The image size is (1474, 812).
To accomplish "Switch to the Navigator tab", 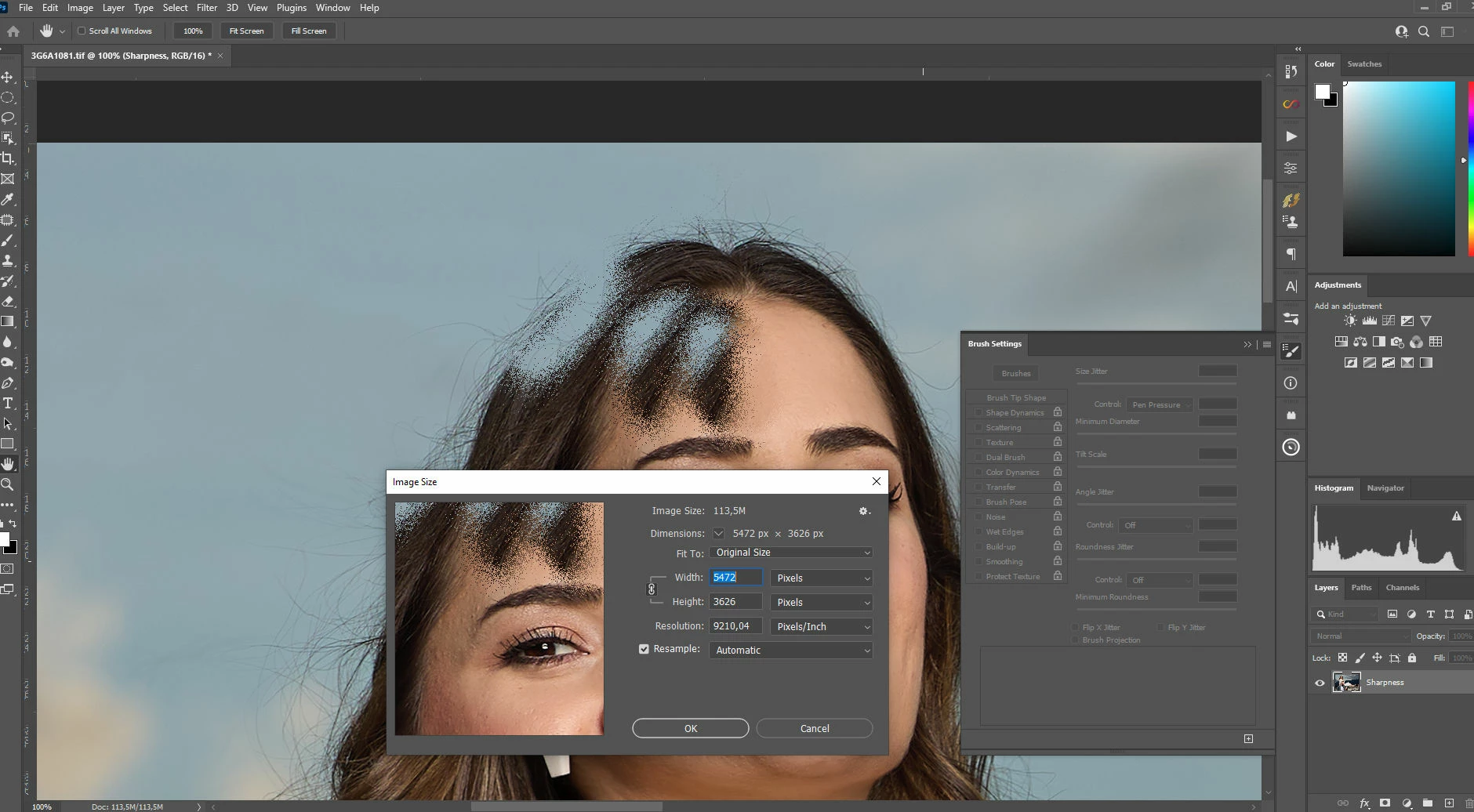I will coord(1385,488).
